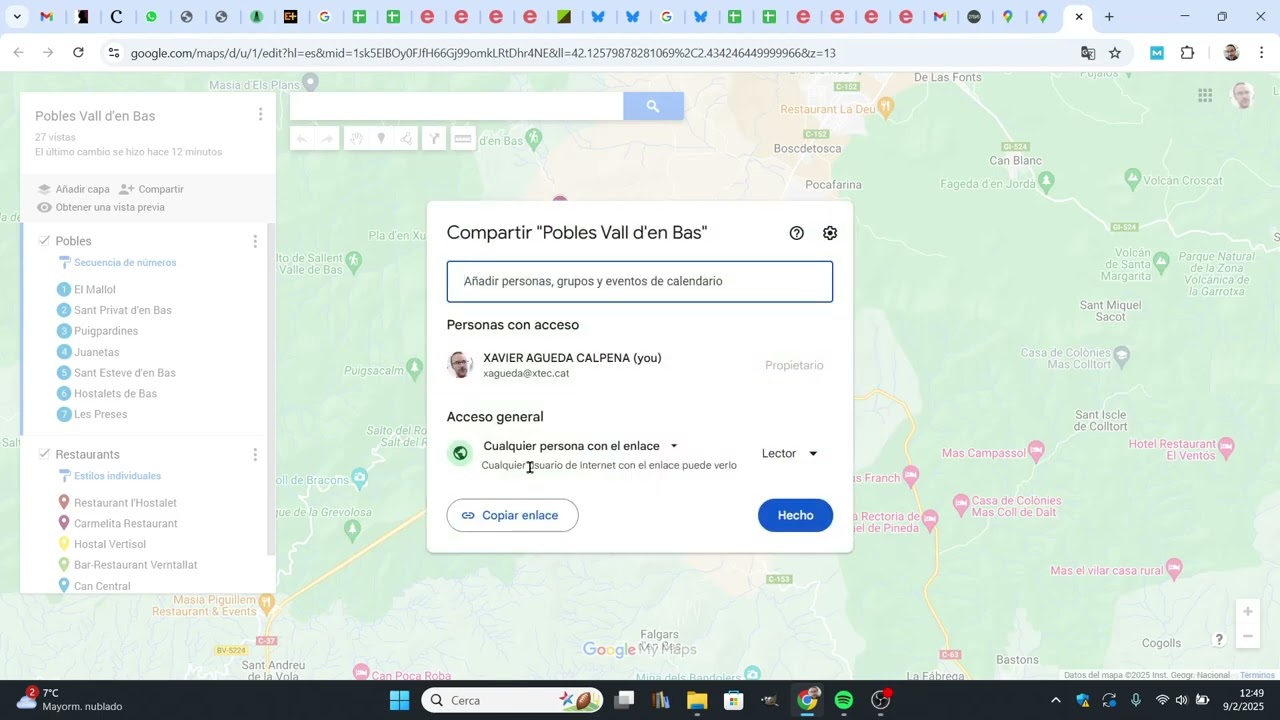Bookmark this page with star icon
The width and height of the screenshot is (1280, 720).
tap(1115, 53)
